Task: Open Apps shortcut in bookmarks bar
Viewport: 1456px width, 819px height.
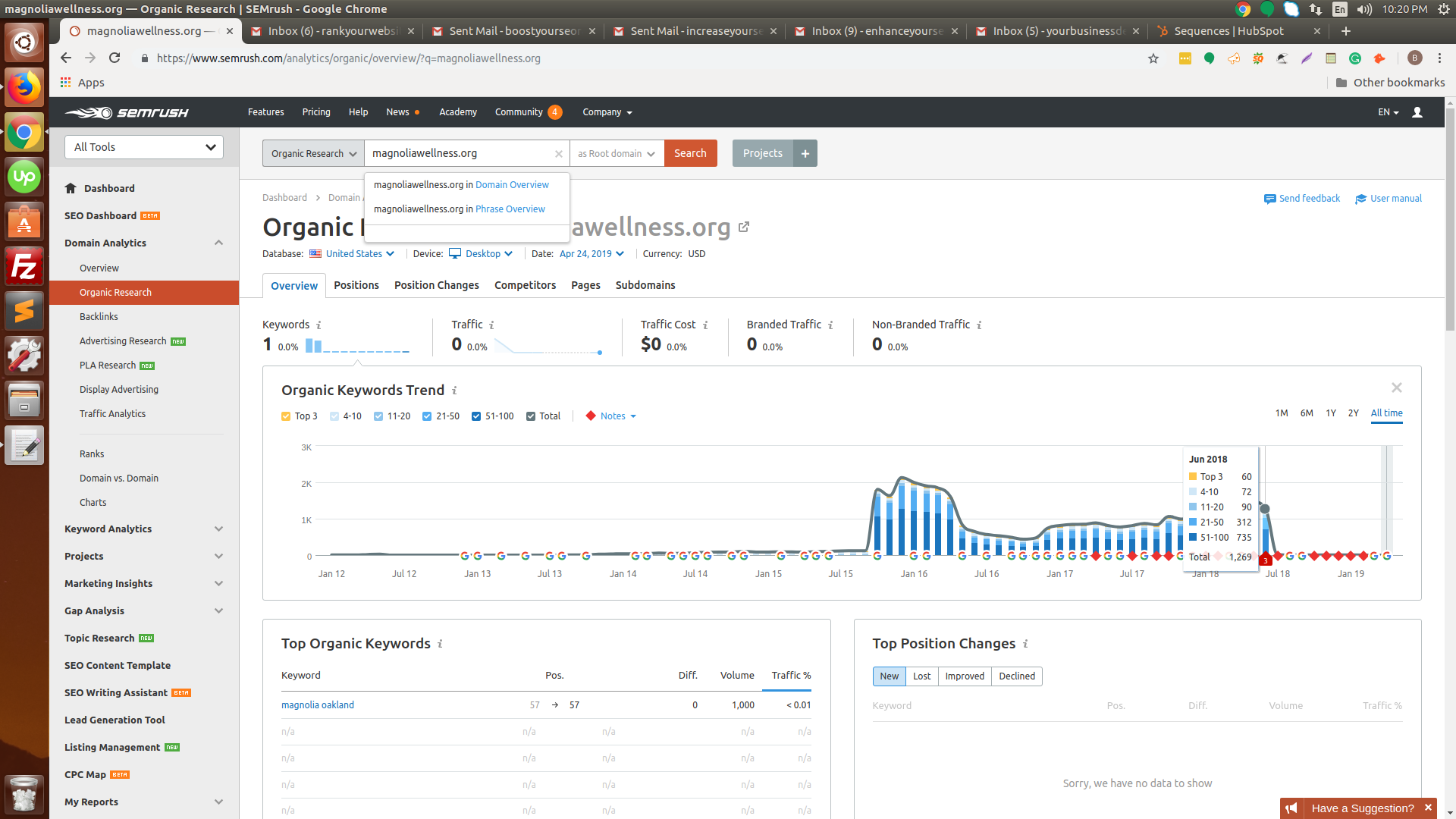Action: click(83, 83)
